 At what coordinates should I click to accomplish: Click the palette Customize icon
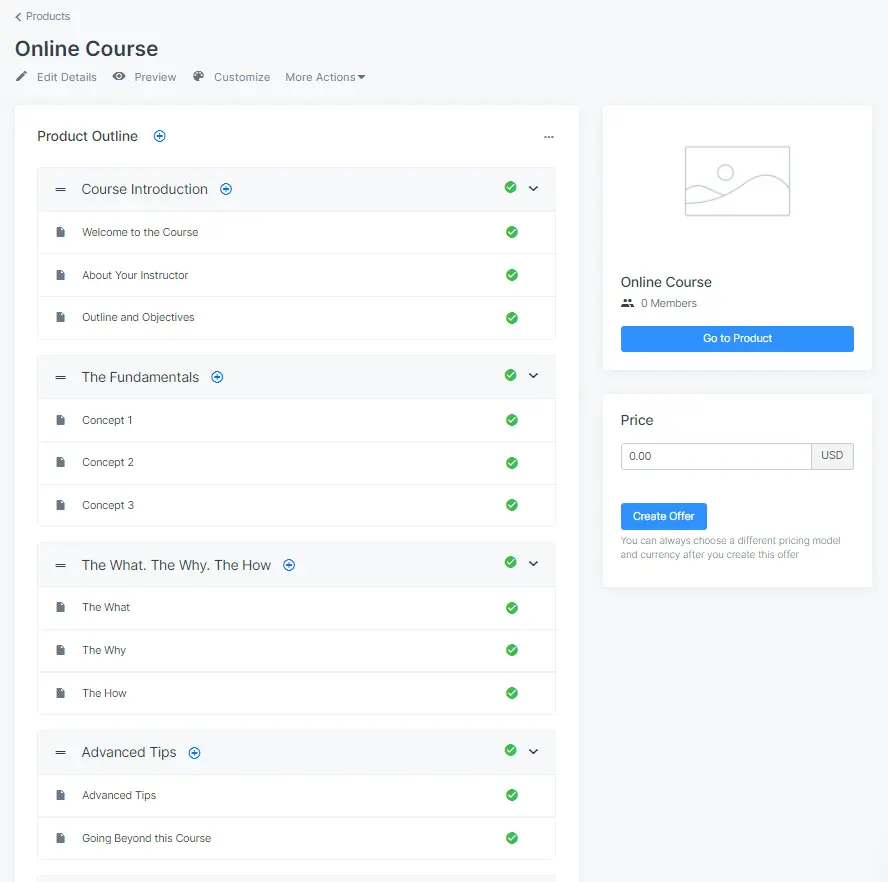(x=199, y=77)
